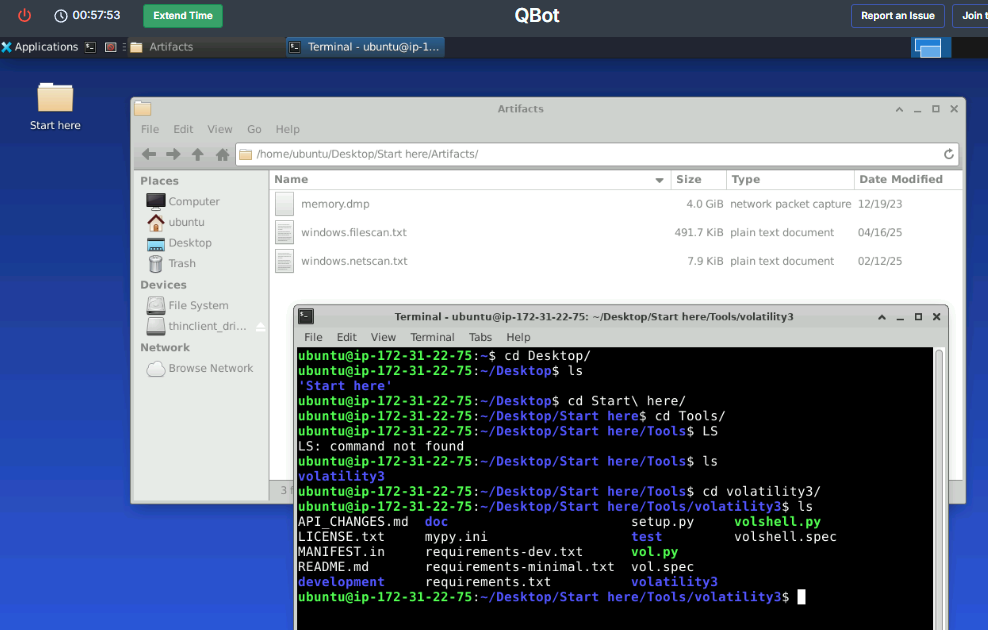Viewport: 988px width, 630px height.
Task: Click the back arrow in file manager
Action: [149, 154]
